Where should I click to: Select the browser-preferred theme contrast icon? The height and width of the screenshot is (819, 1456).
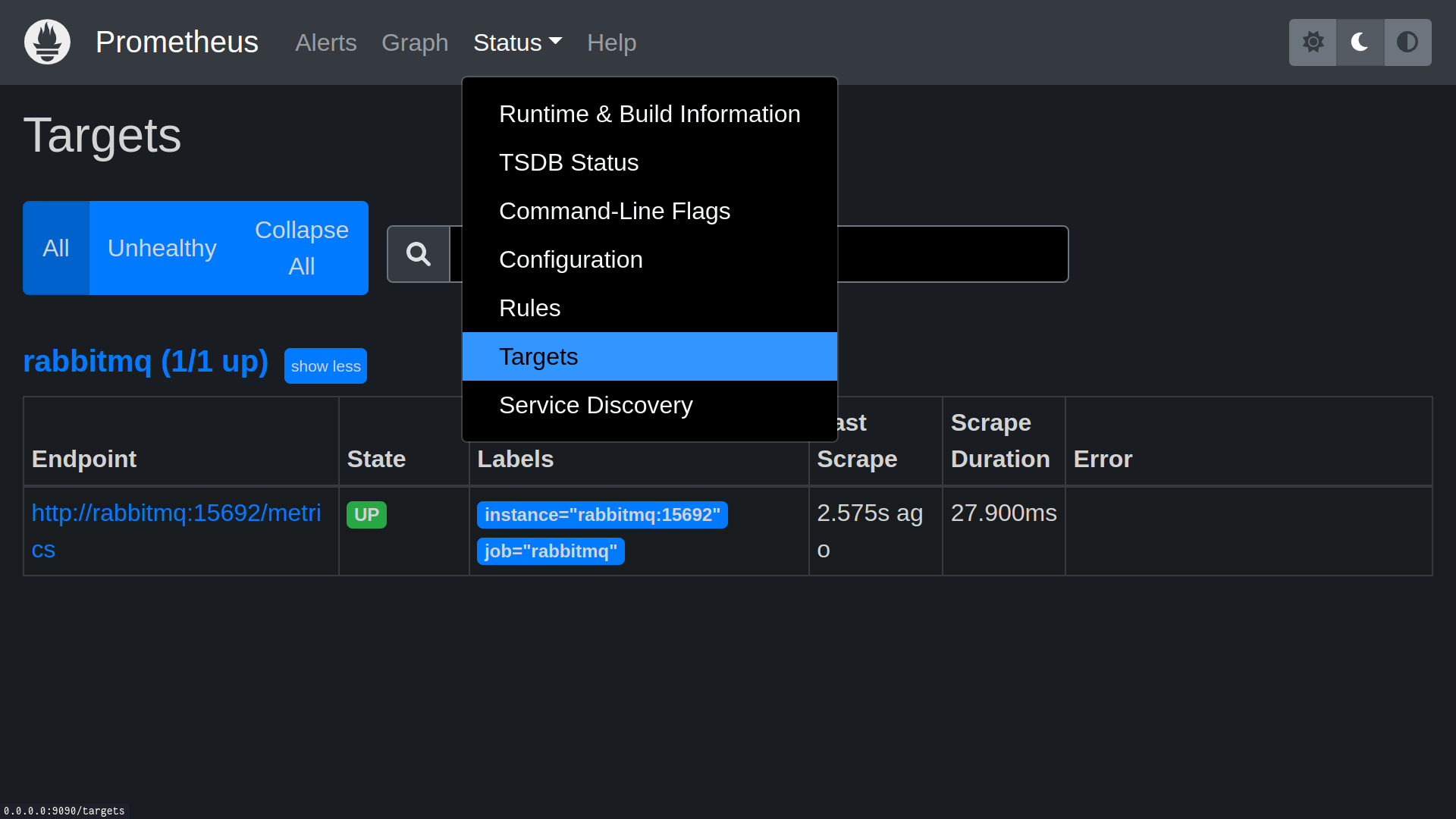pyautogui.click(x=1407, y=42)
